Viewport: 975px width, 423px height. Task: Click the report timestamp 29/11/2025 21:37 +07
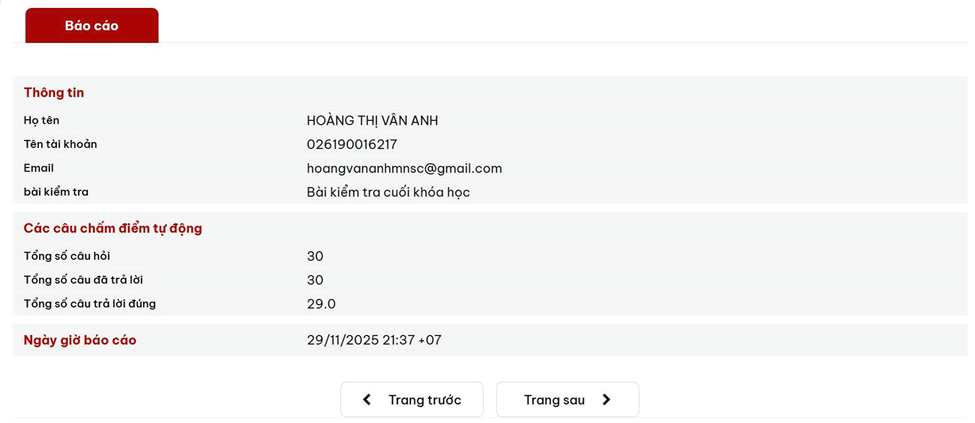374,340
